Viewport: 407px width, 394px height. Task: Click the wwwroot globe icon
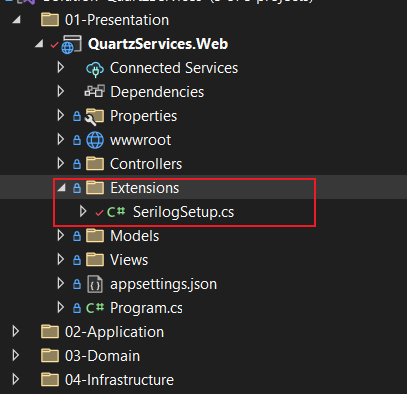[95, 140]
